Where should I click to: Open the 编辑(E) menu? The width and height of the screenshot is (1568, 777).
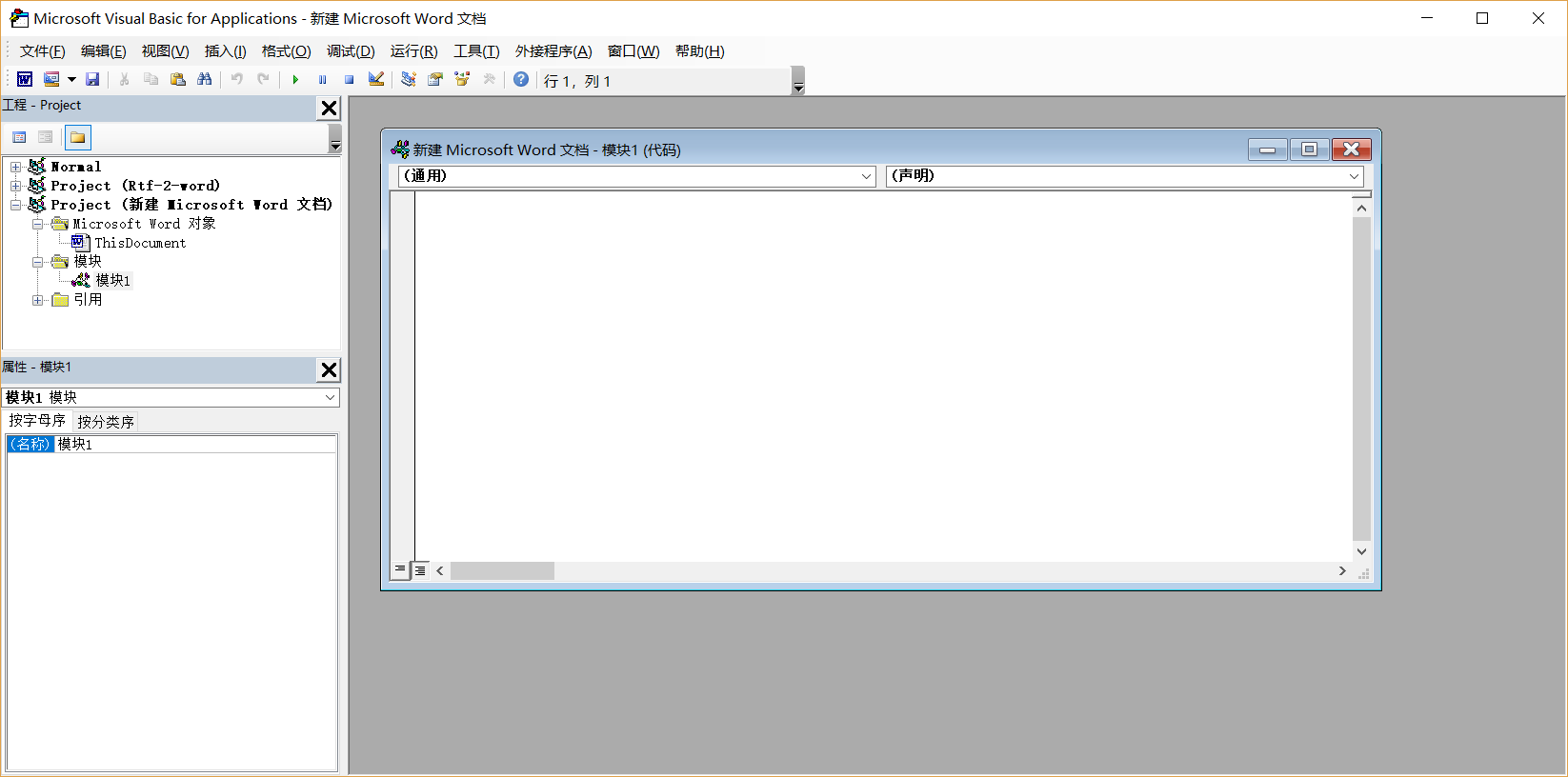103,51
